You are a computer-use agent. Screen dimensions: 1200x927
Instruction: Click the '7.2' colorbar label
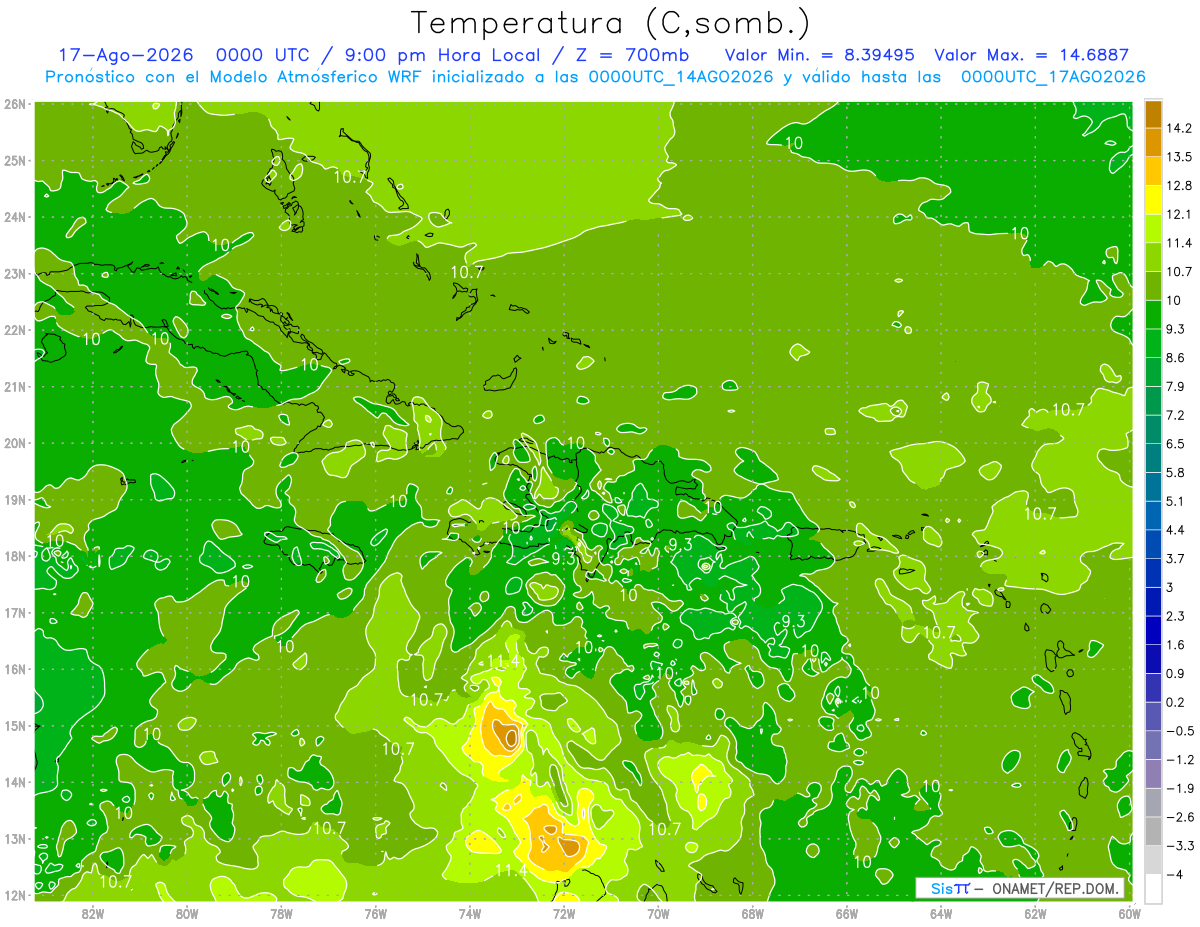(x=1176, y=415)
